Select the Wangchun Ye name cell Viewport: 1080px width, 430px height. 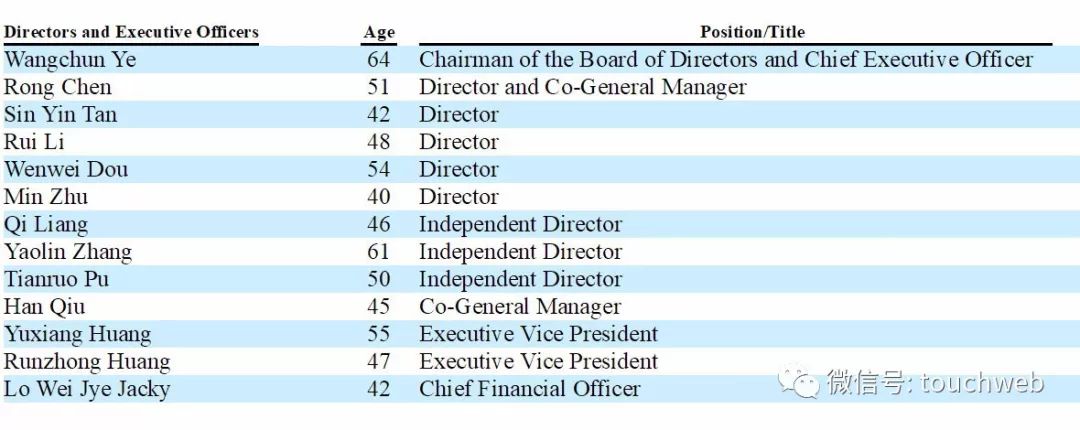[70, 60]
